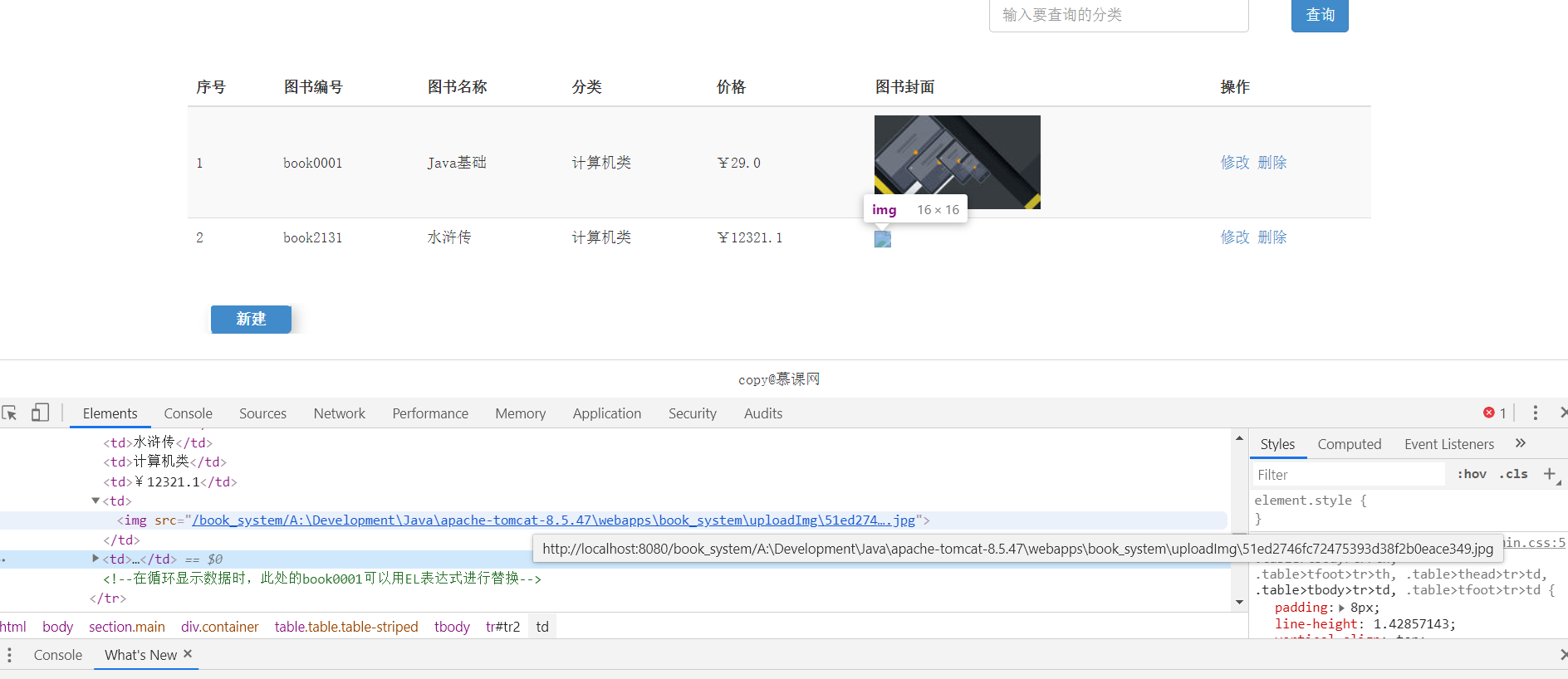Select tbody breadcrumb
The image size is (1568, 679).
[452, 627]
